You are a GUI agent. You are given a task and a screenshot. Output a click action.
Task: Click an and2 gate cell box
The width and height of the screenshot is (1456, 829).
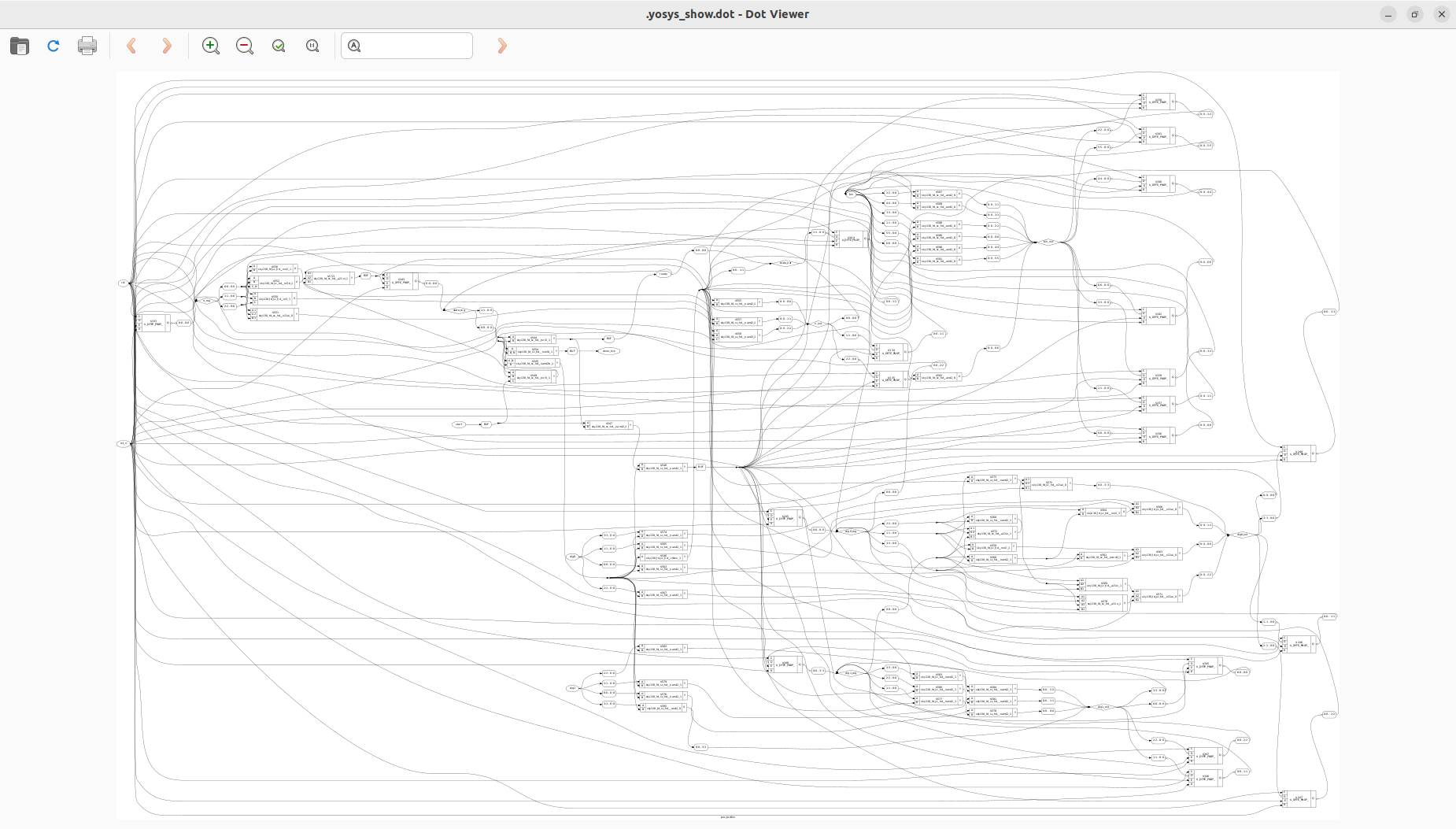point(939,194)
